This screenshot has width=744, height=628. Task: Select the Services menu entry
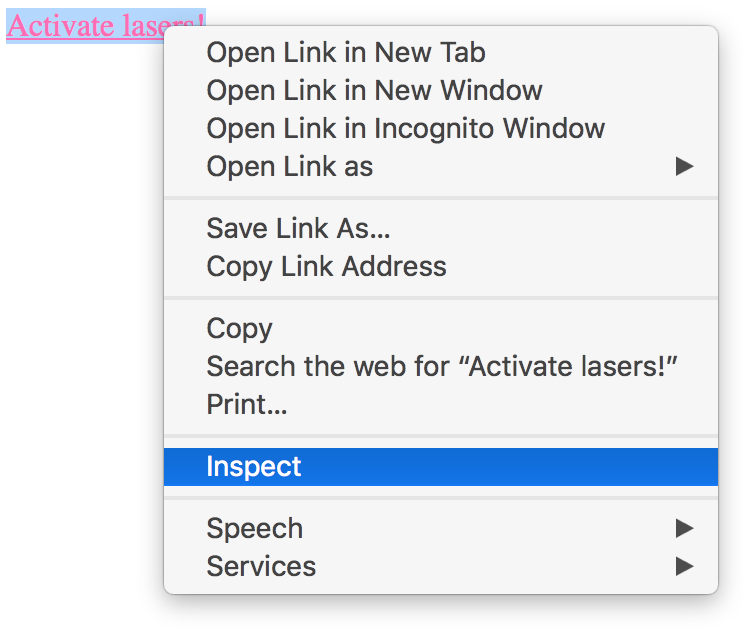point(261,566)
